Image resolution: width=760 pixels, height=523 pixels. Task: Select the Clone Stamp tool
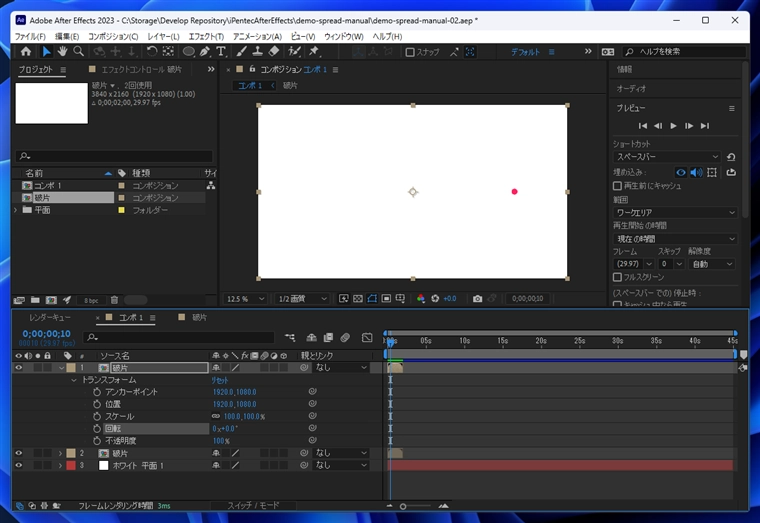[x=257, y=51]
